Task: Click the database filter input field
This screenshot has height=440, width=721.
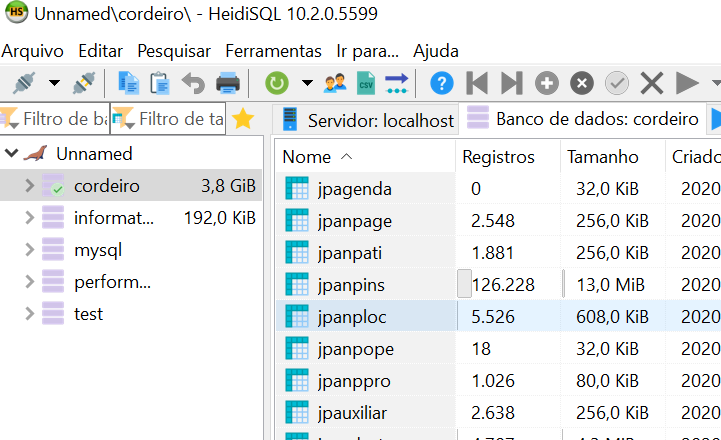Action: pos(55,119)
